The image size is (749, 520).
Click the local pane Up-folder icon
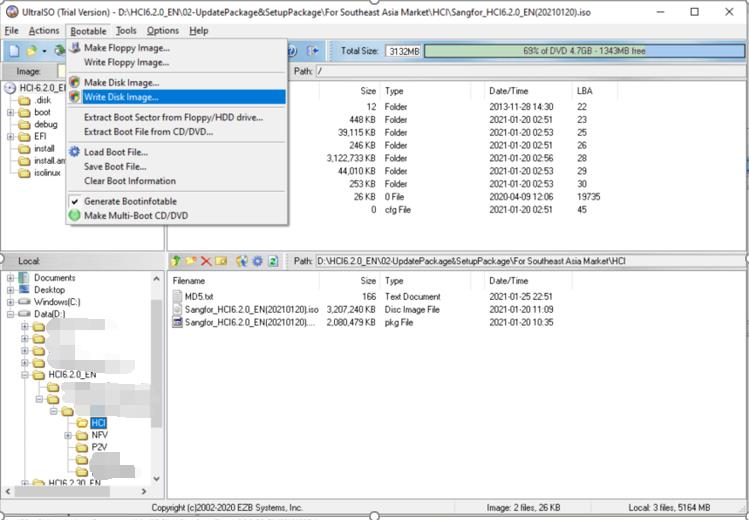coord(176,261)
